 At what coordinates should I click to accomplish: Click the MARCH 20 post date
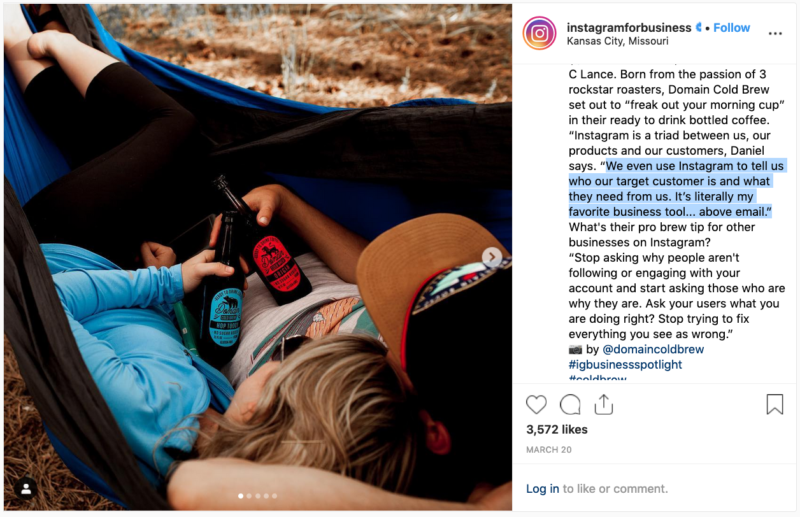[548, 450]
